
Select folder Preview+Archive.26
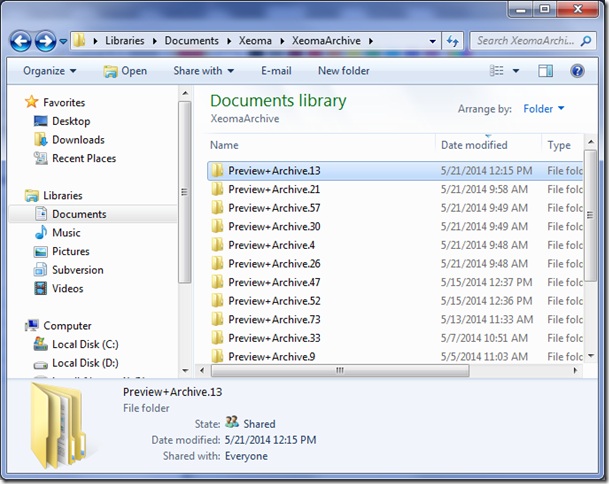point(395,264)
